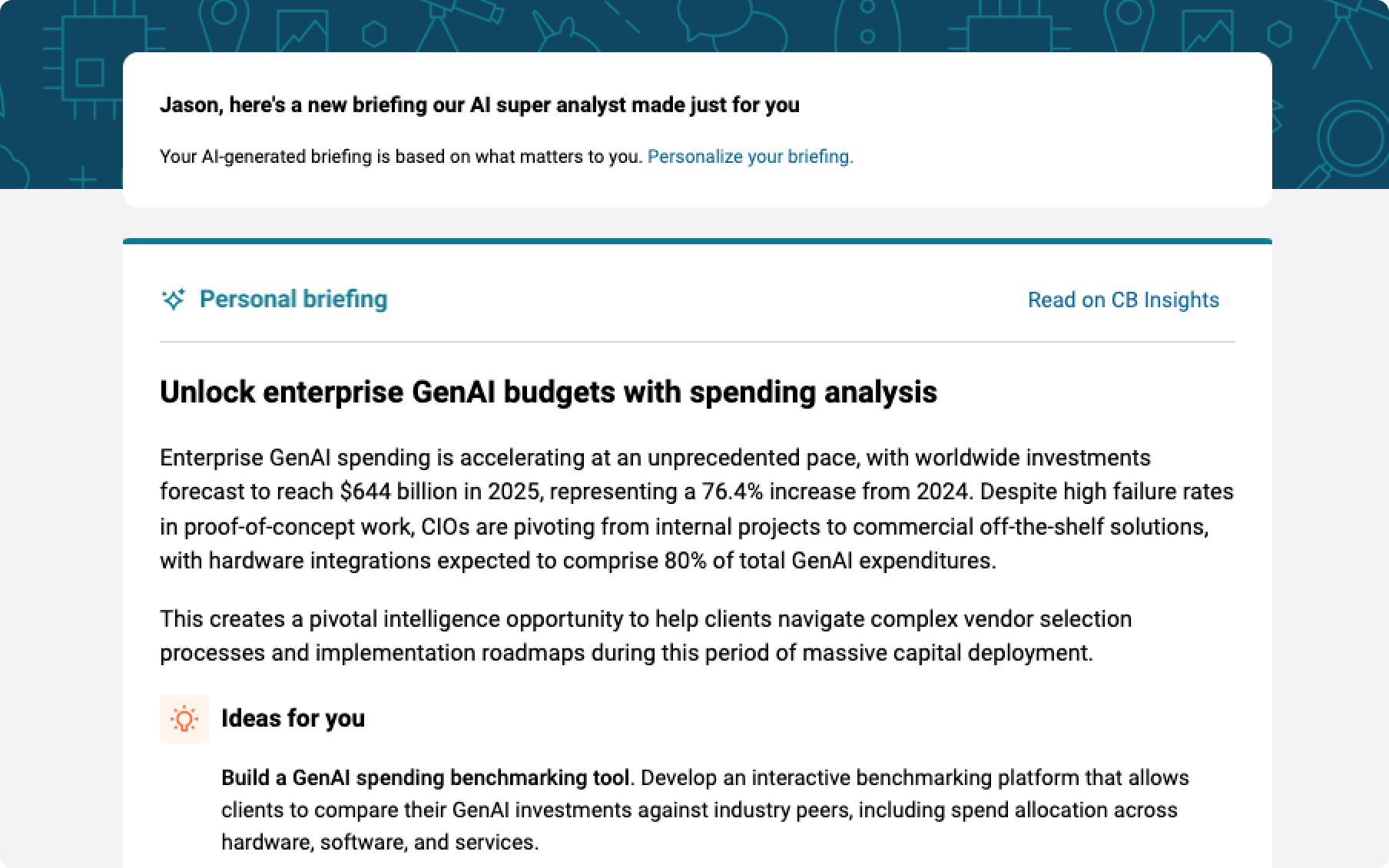
Task: Click the "Your AI-generated briefing is based" sentence
Action: [x=401, y=157]
